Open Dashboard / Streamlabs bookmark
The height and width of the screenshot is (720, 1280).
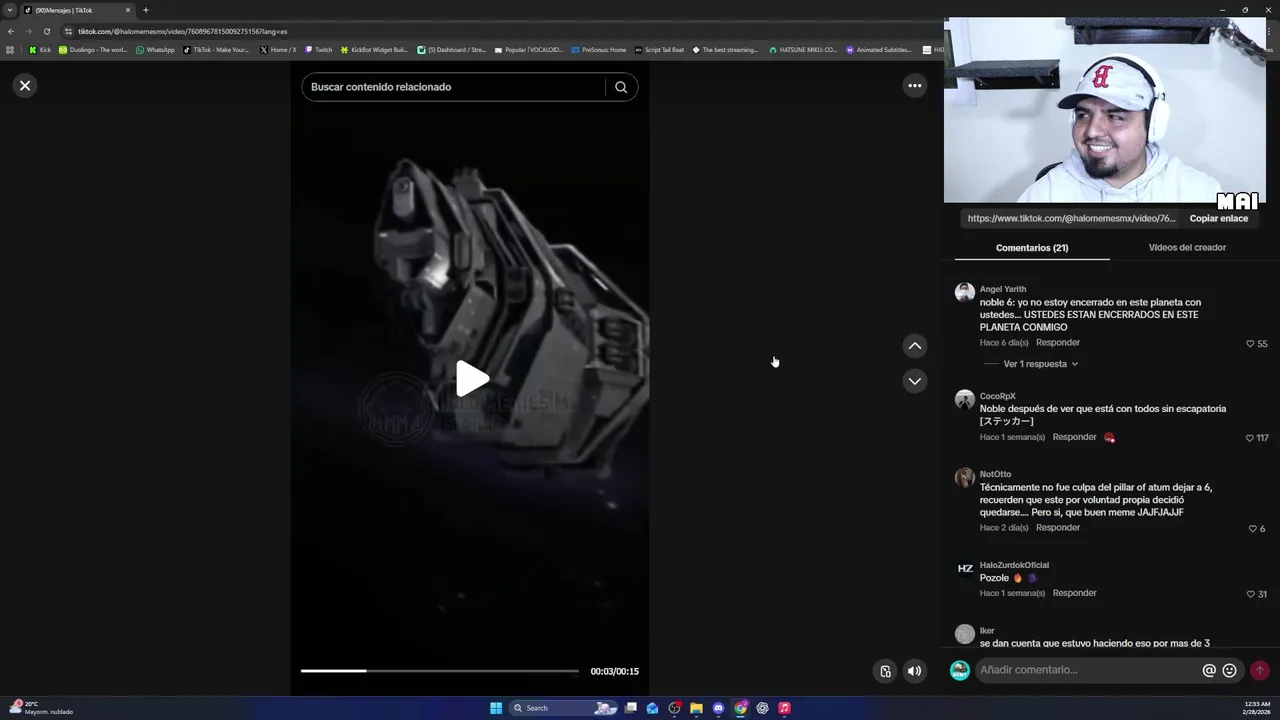451,50
